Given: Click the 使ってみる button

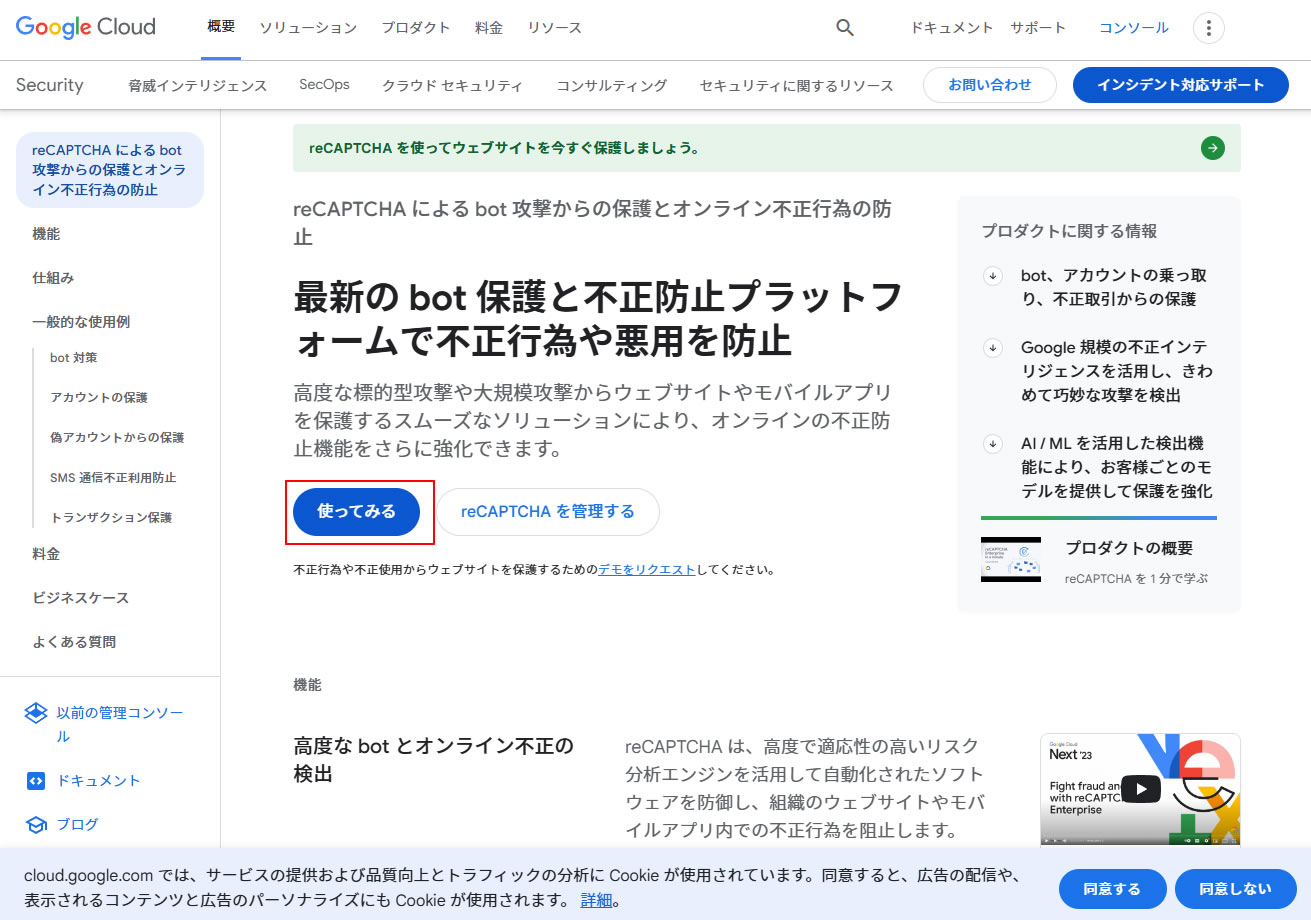Looking at the screenshot, I should click(356, 512).
